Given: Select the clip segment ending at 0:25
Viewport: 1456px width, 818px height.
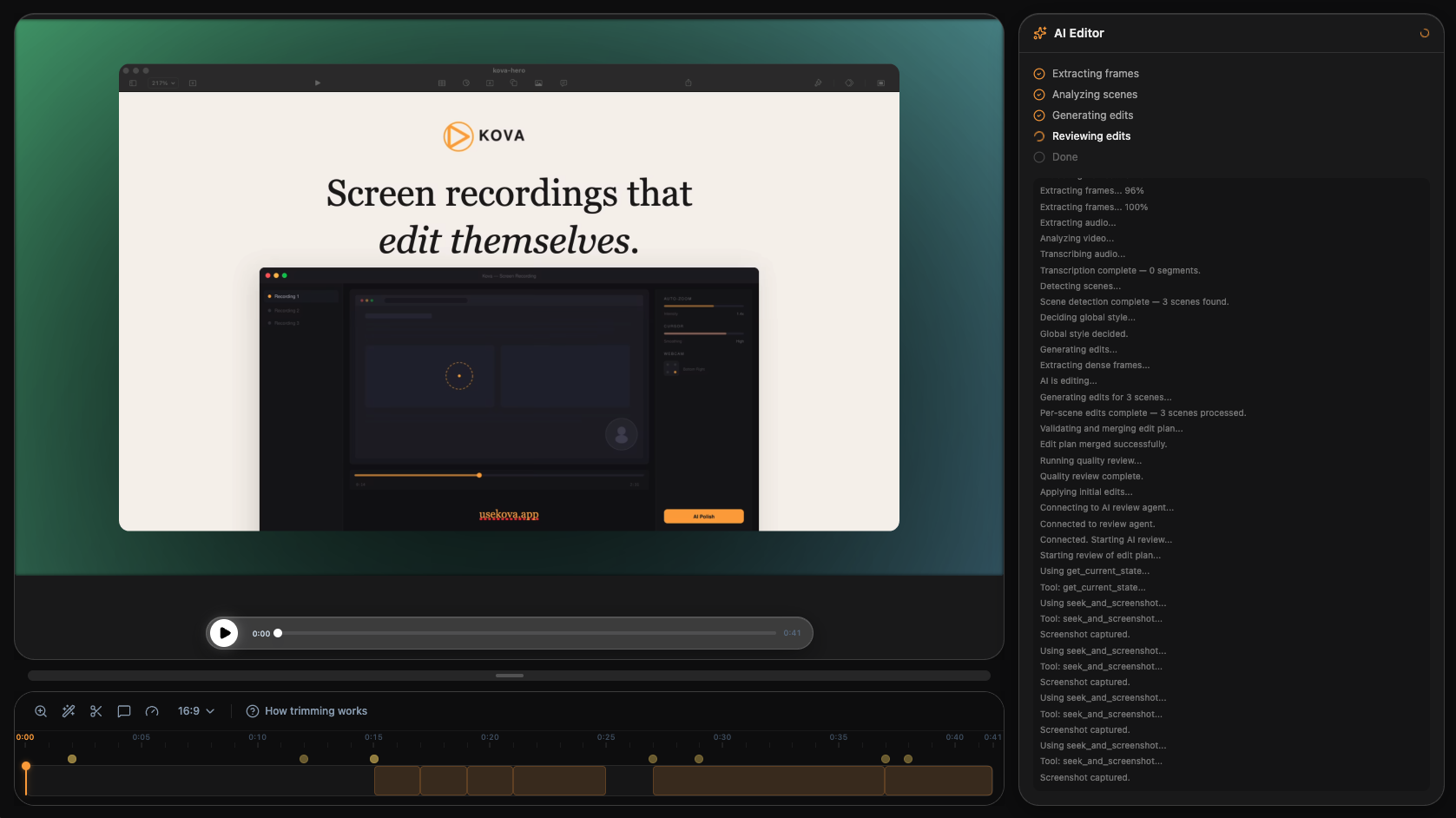Looking at the screenshot, I should pyautogui.click(x=559, y=781).
